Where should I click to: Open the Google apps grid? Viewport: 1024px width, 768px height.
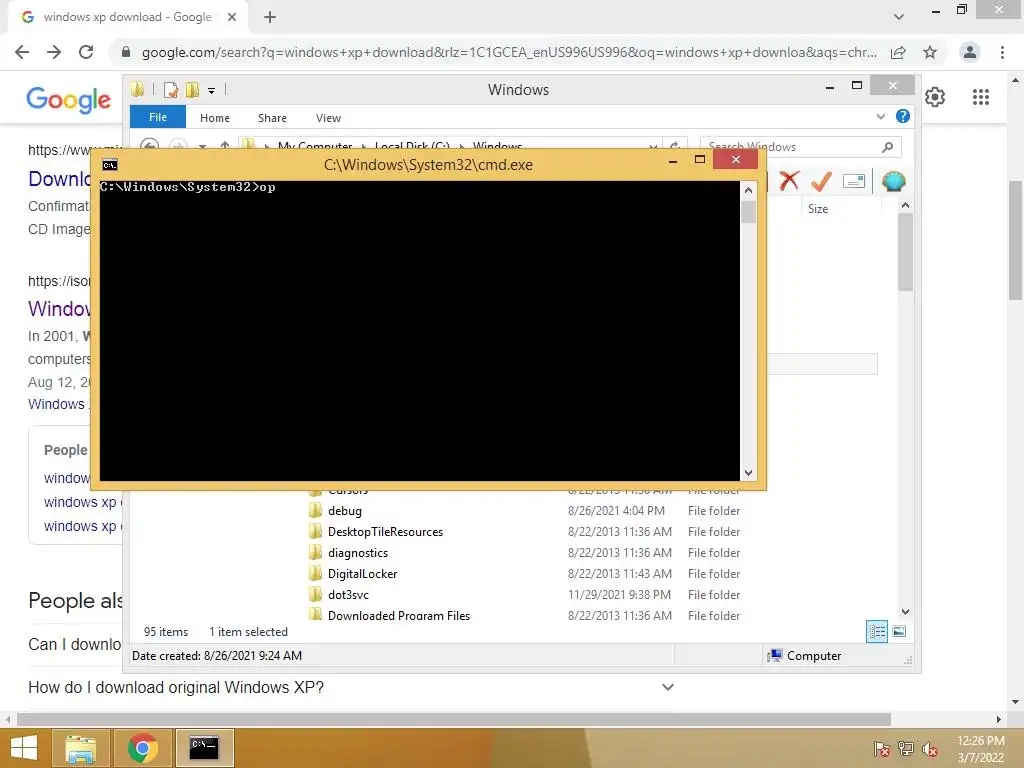(x=981, y=97)
